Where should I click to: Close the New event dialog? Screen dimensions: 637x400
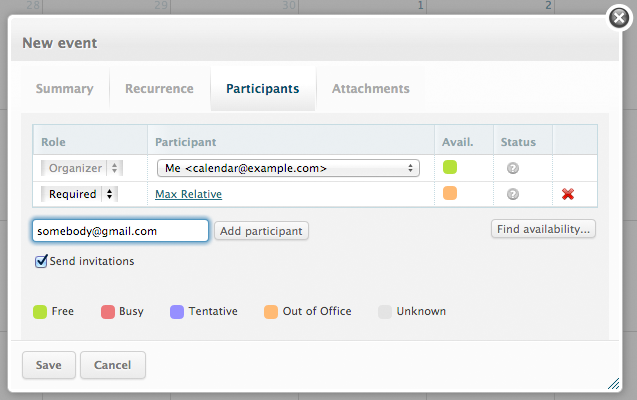tap(619, 18)
